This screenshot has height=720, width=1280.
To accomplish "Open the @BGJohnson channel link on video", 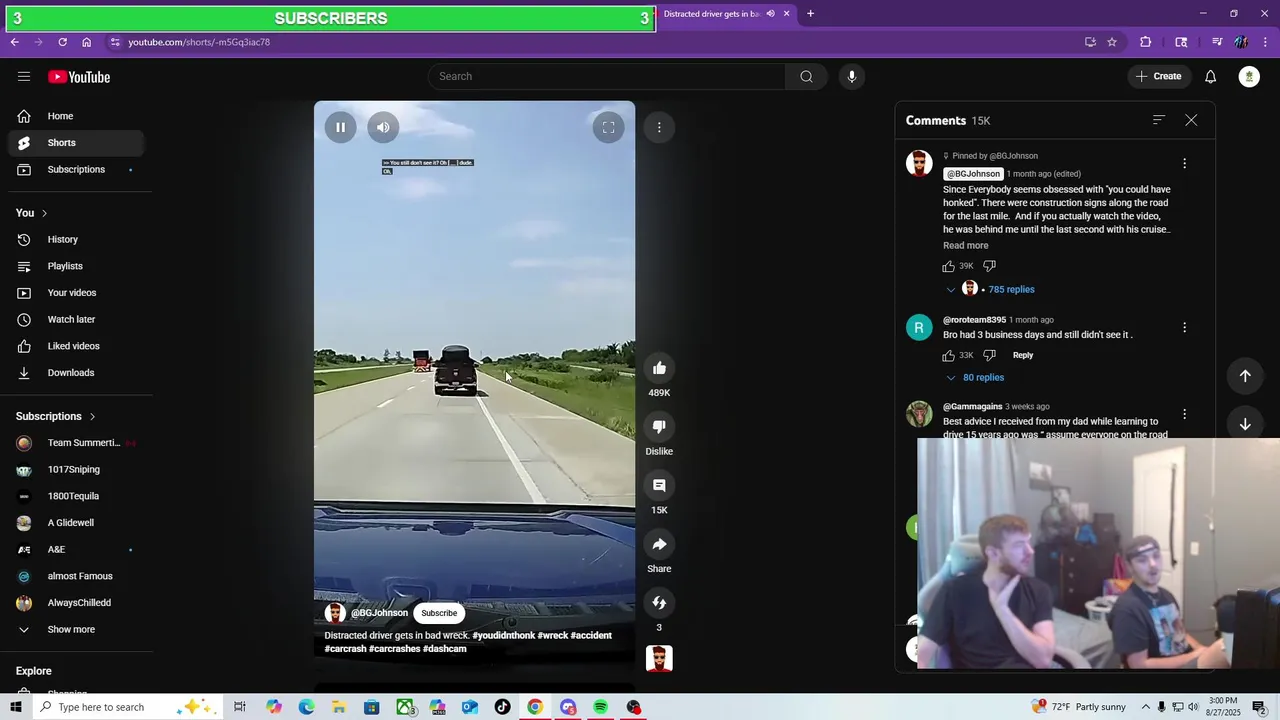I will [x=379, y=613].
